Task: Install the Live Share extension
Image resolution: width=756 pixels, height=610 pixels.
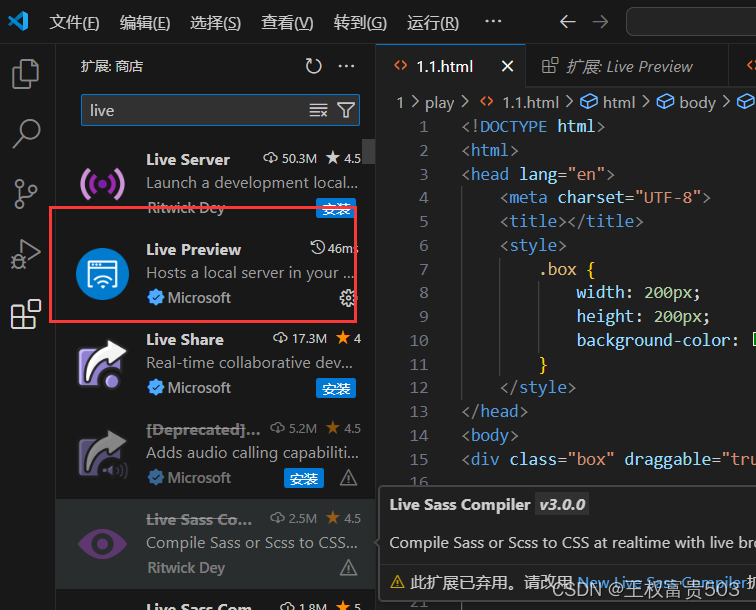Action: (x=336, y=388)
